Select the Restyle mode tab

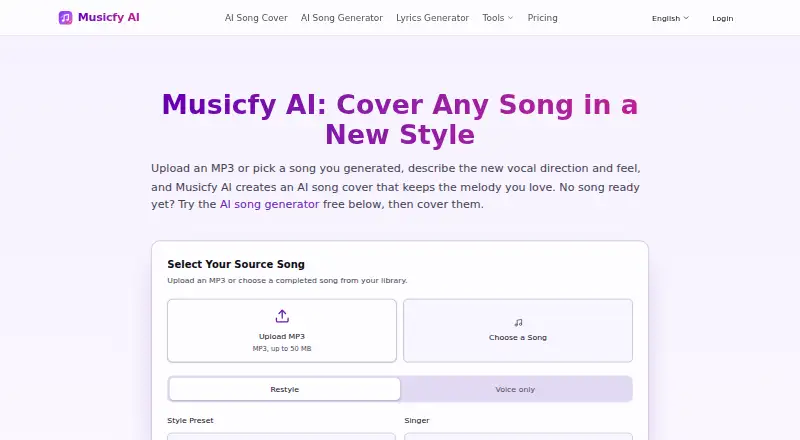click(x=285, y=389)
